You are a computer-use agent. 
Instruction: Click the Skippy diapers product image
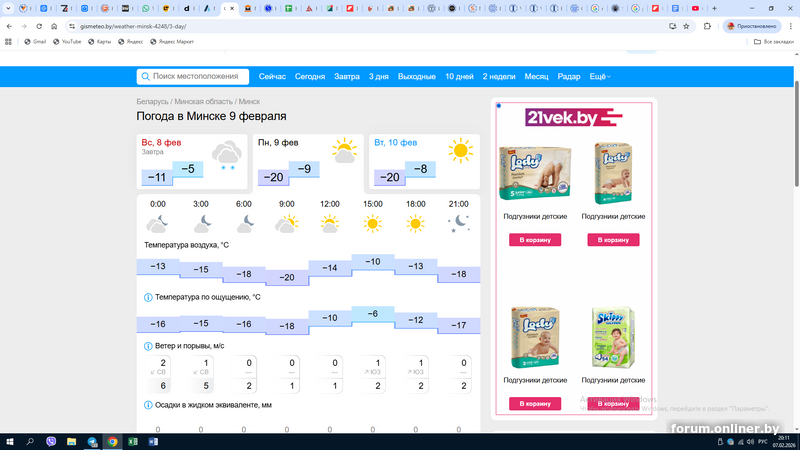[613, 337]
